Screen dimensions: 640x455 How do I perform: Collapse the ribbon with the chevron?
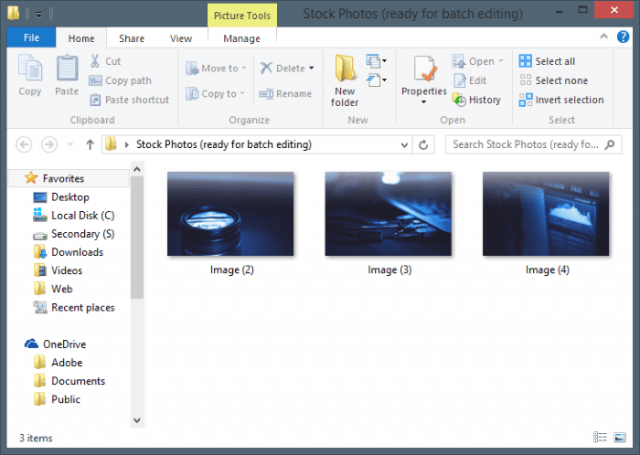pos(604,37)
